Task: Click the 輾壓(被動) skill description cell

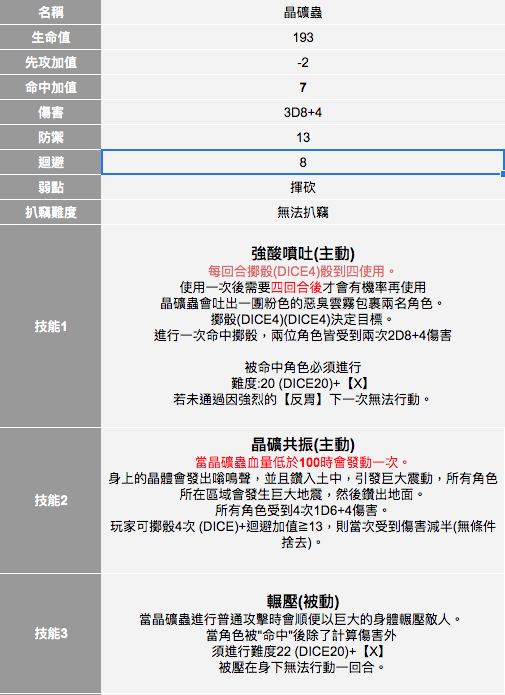Action: tap(303, 633)
